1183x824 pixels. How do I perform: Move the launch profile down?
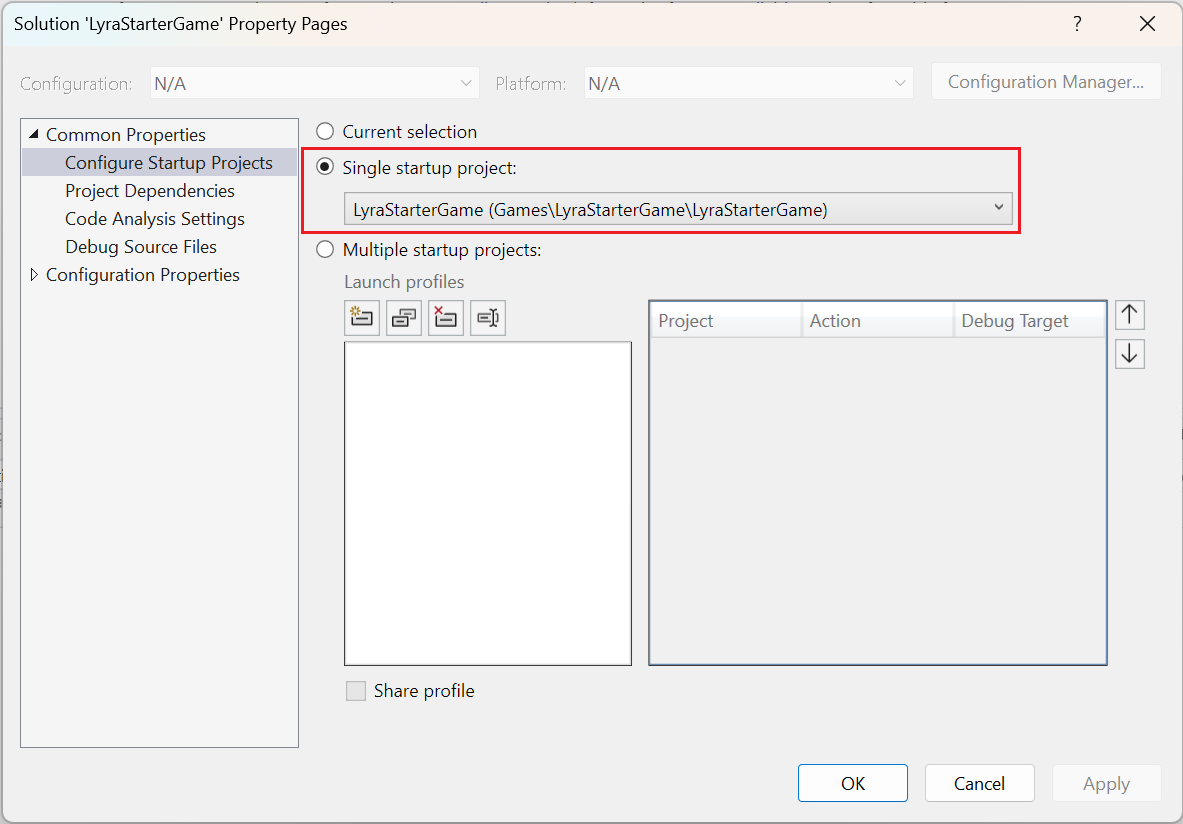click(x=1129, y=353)
